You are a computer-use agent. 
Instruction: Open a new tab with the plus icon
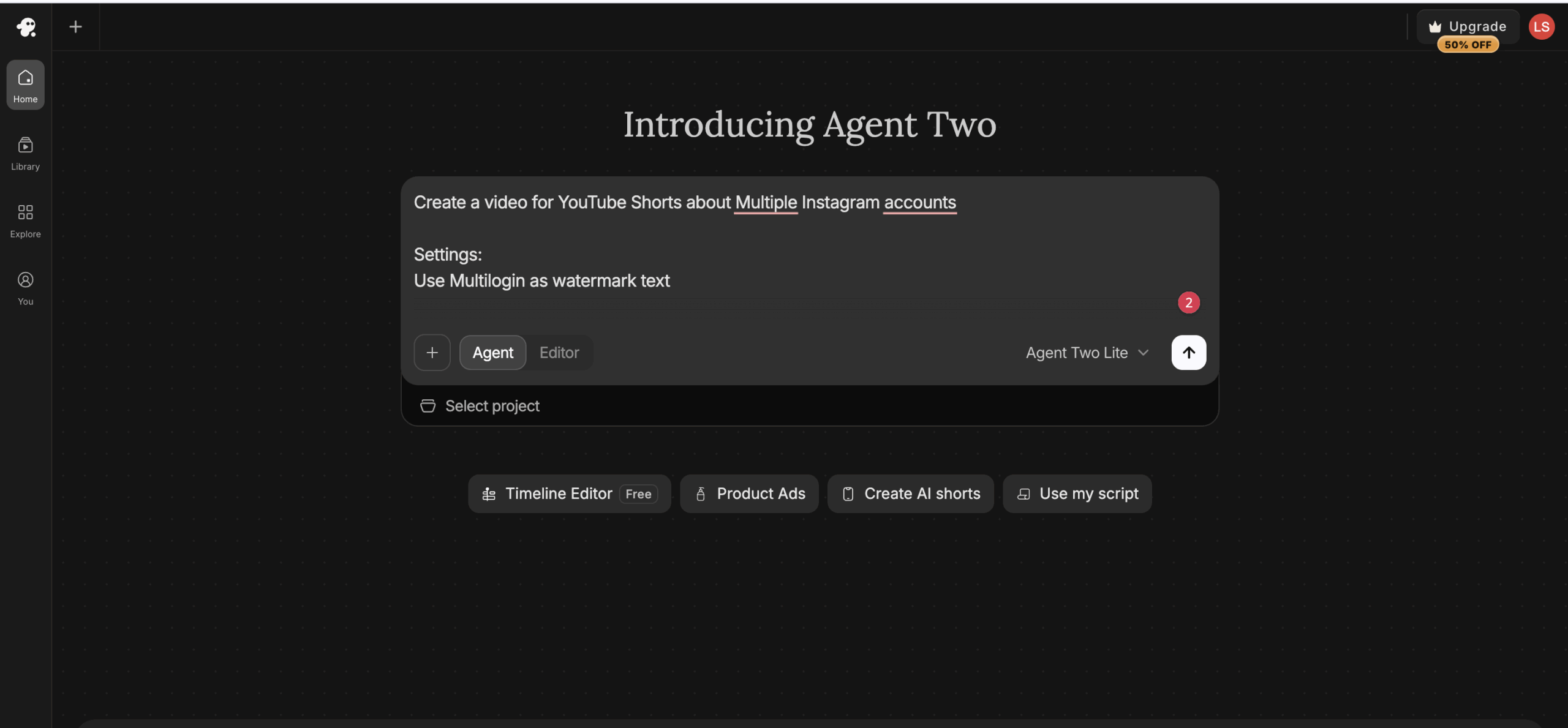75,27
